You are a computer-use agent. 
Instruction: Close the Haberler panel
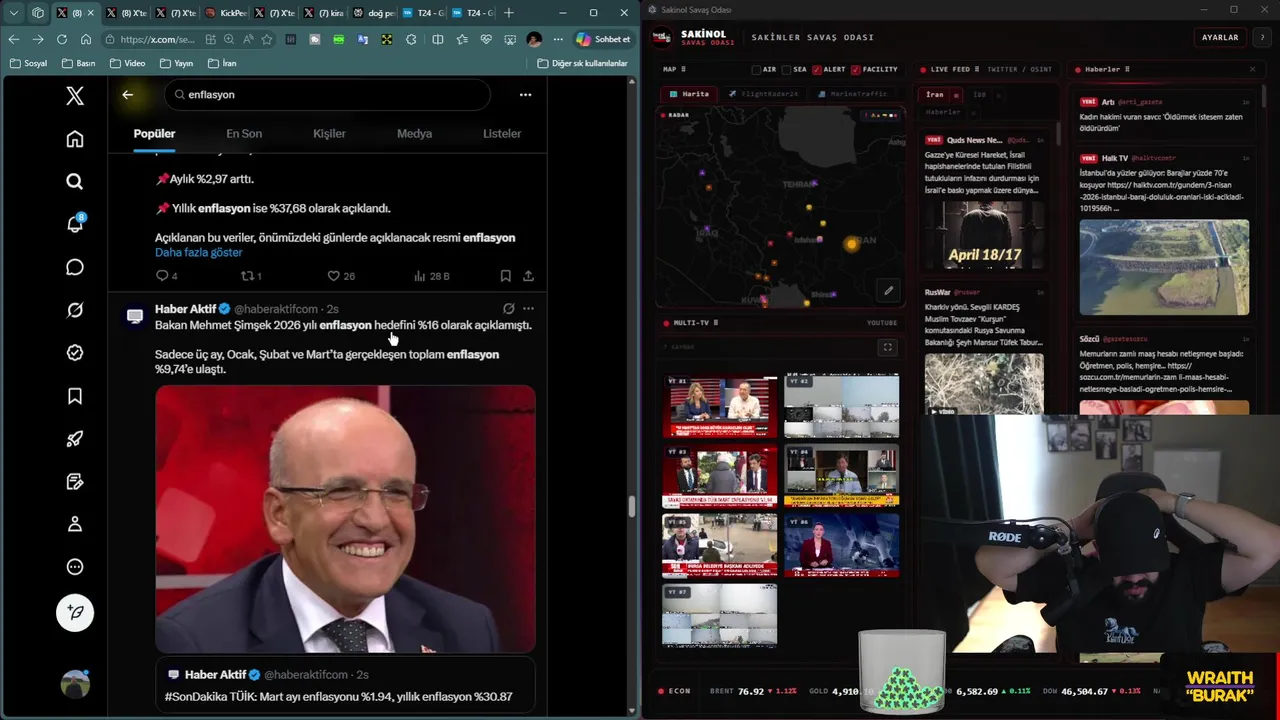[x=1252, y=69]
